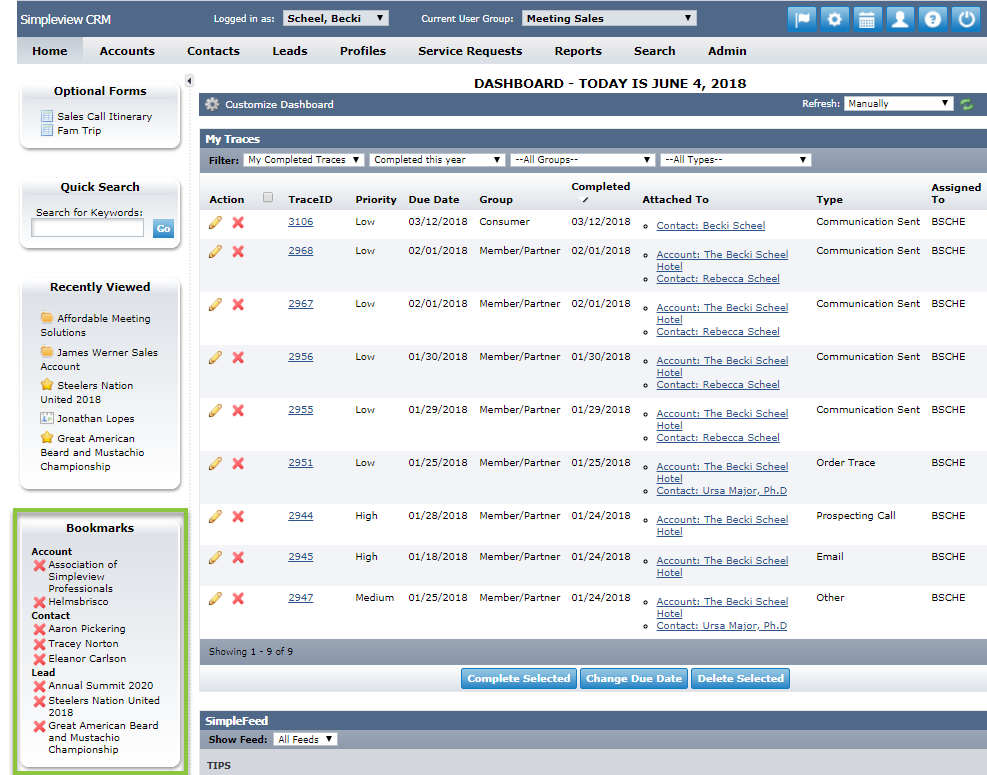
Task: Edit trace 2968 with pencil icon
Action: click(215, 251)
